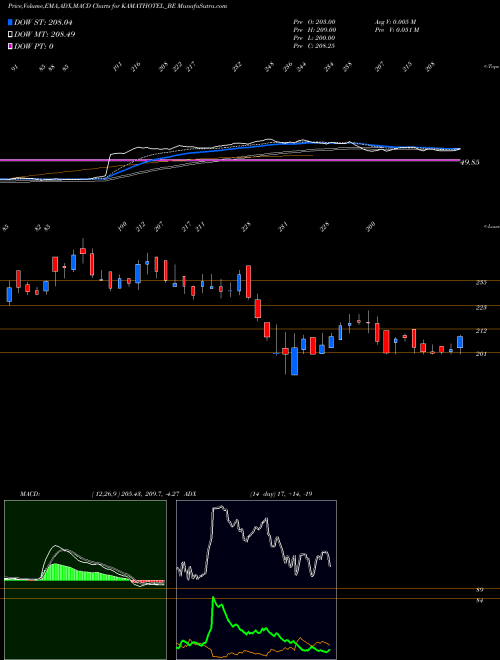Click the 'Pre L' low price value
Image resolution: width=500 pixels, height=660 pixels.
[314, 37]
